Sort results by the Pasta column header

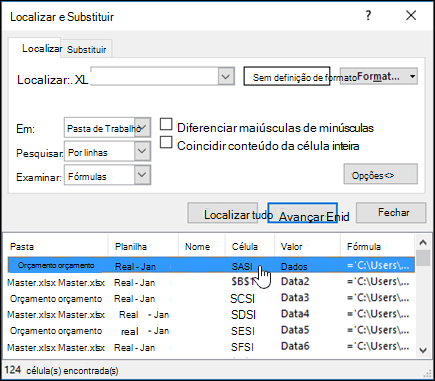[55, 246]
